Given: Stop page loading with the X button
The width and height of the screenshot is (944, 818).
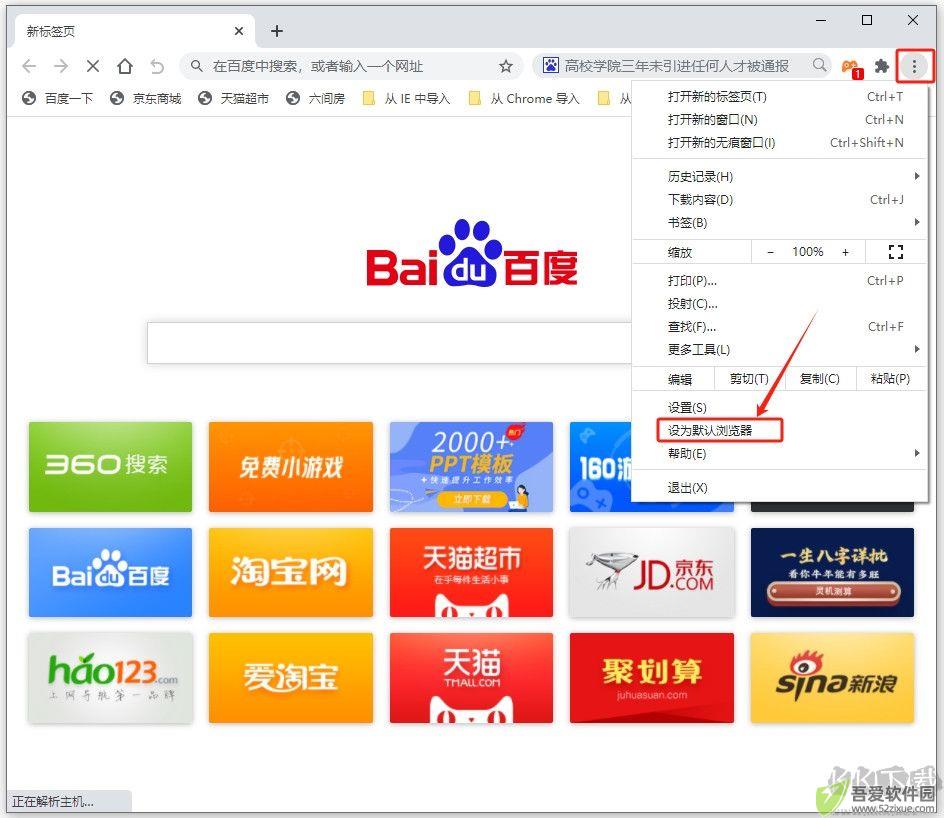Looking at the screenshot, I should (x=93, y=66).
